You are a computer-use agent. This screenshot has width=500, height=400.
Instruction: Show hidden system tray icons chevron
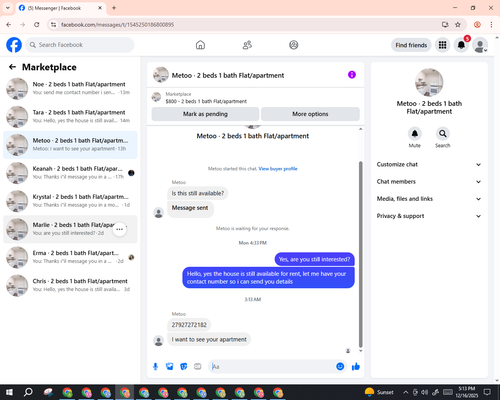[406, 392]
